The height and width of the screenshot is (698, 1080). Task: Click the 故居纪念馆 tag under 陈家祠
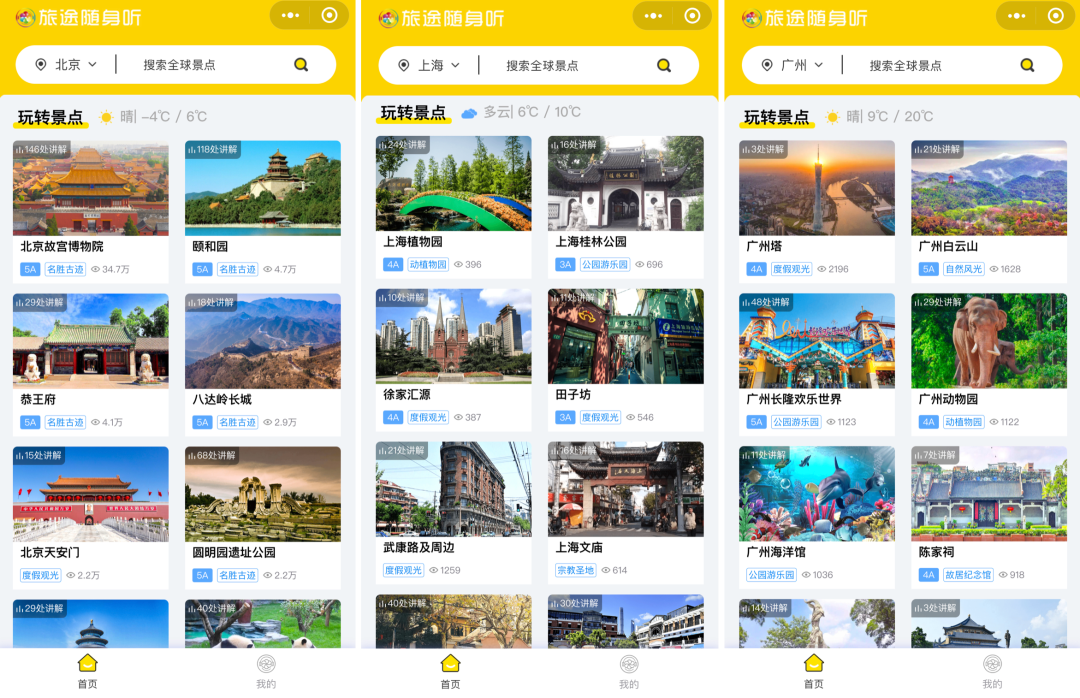coord(968,575)
